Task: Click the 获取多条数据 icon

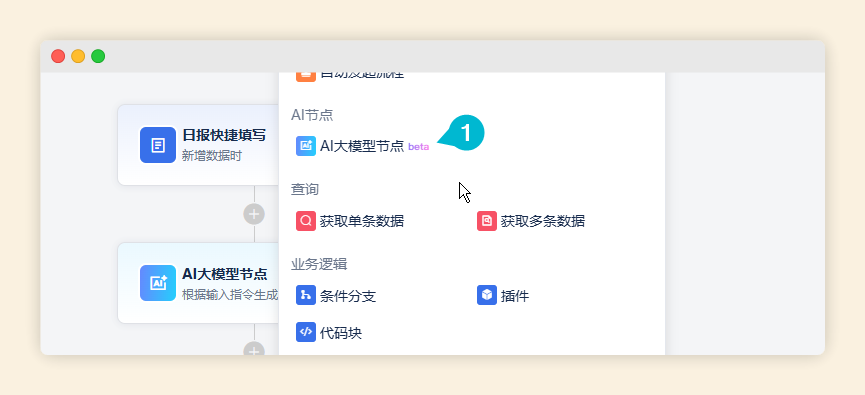Action: [x=487, y=221]
